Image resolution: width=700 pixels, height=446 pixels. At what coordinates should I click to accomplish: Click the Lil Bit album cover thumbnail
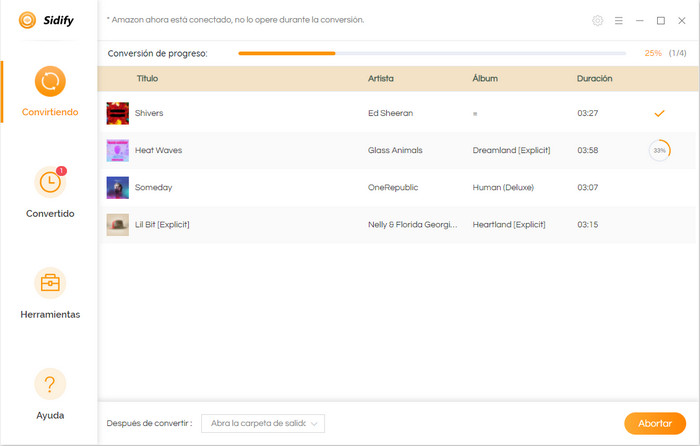[x=117, y=225]
